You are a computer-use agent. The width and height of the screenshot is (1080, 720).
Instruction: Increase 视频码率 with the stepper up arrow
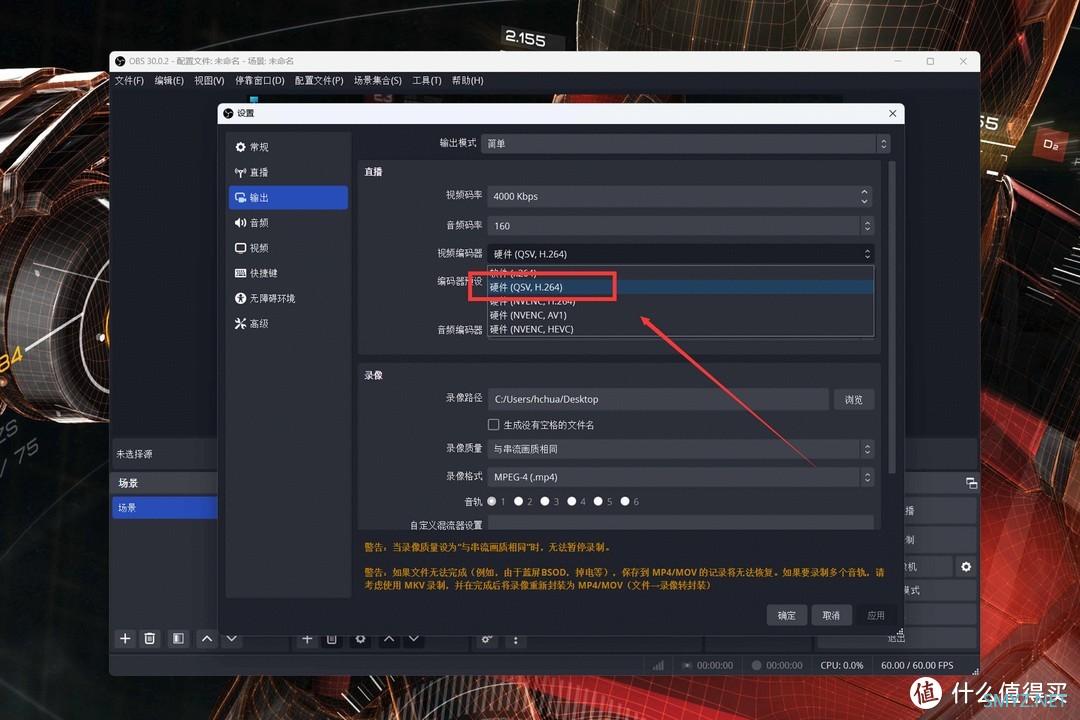click(864, 192)
